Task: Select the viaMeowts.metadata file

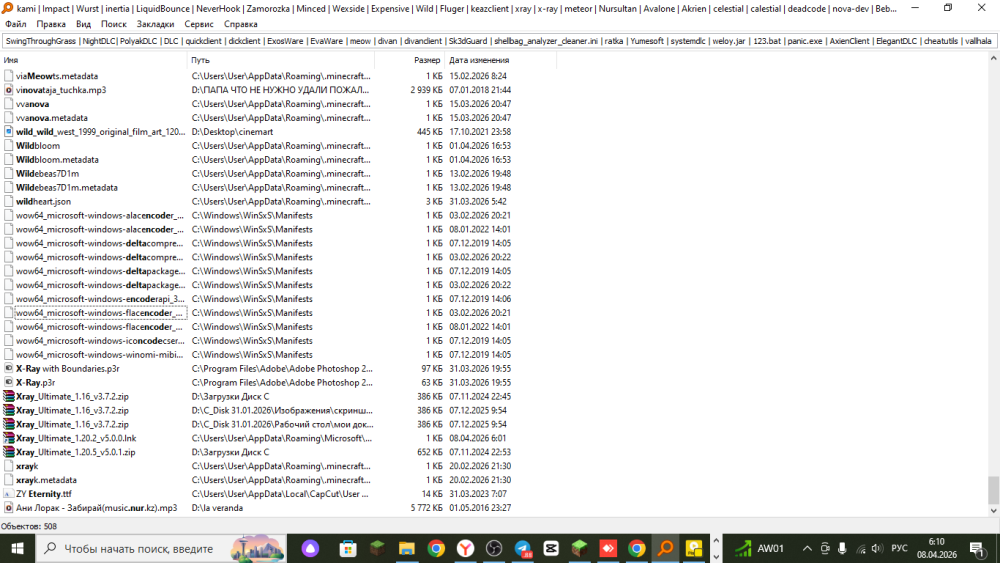Action: [x=57, y=76]
